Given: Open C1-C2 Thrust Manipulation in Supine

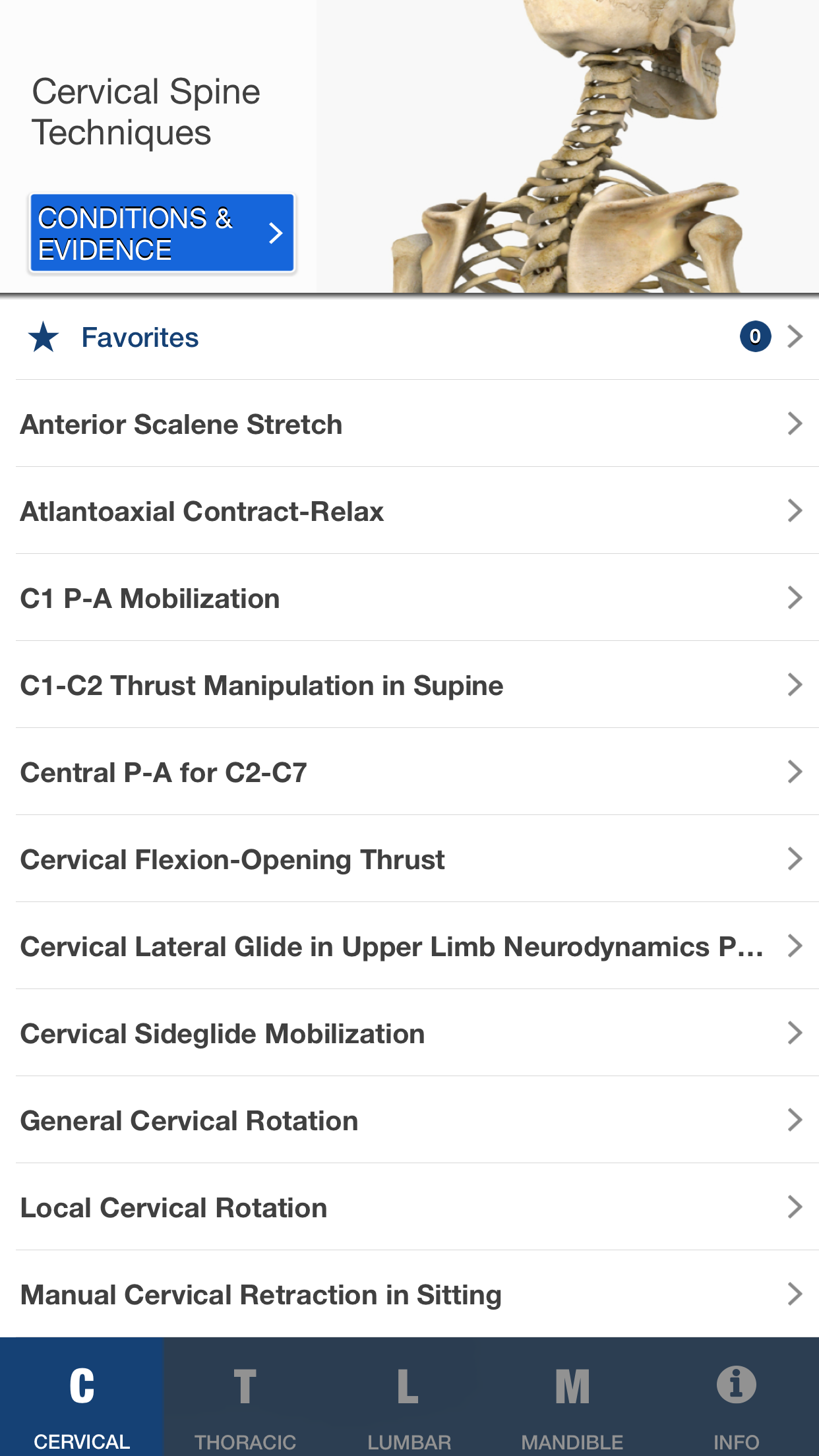Looking at the screenshot, I should pyautogui.click(x=262, y=685).
